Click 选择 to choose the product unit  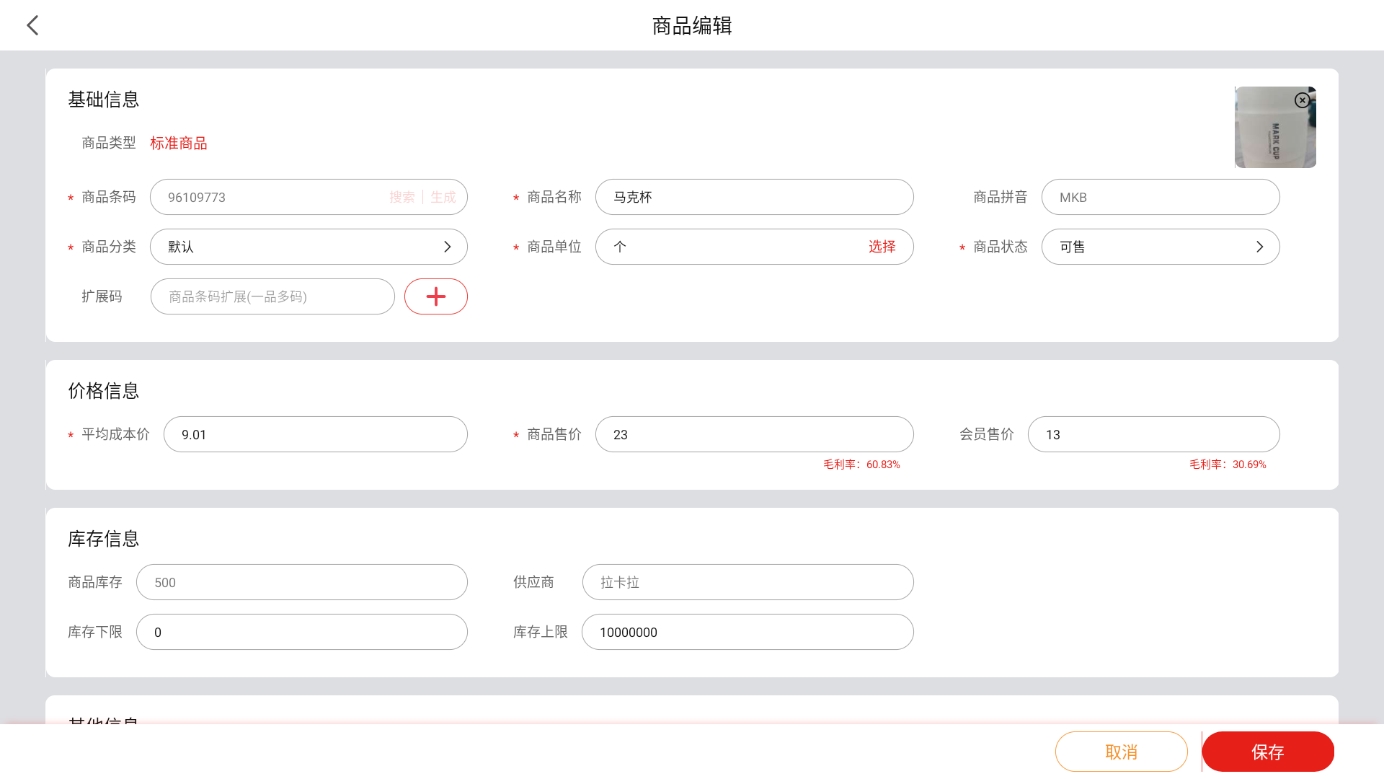(x=881, y=247)
